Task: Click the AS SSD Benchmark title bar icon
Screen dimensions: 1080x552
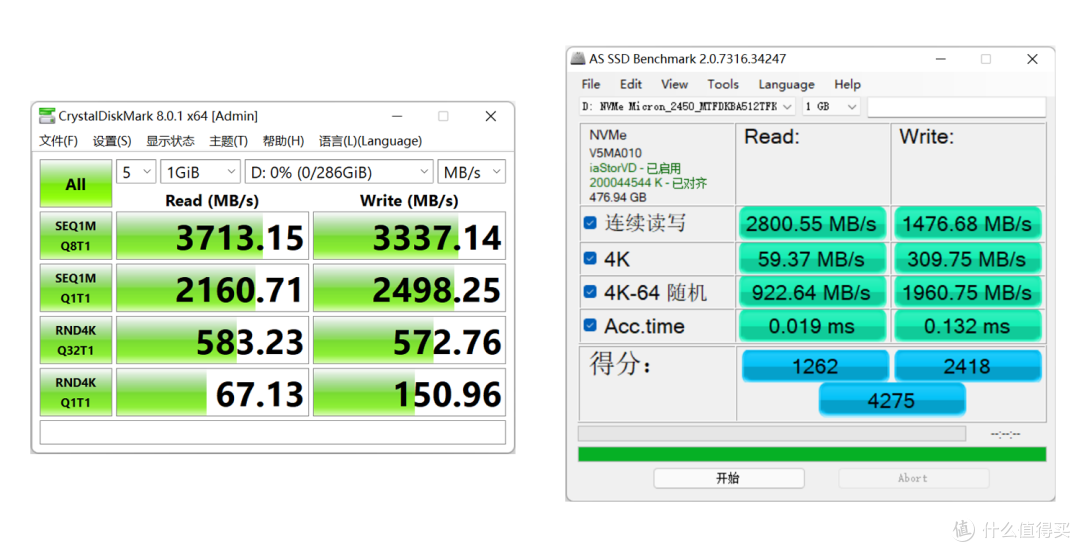Action: (x=577, y=59)
